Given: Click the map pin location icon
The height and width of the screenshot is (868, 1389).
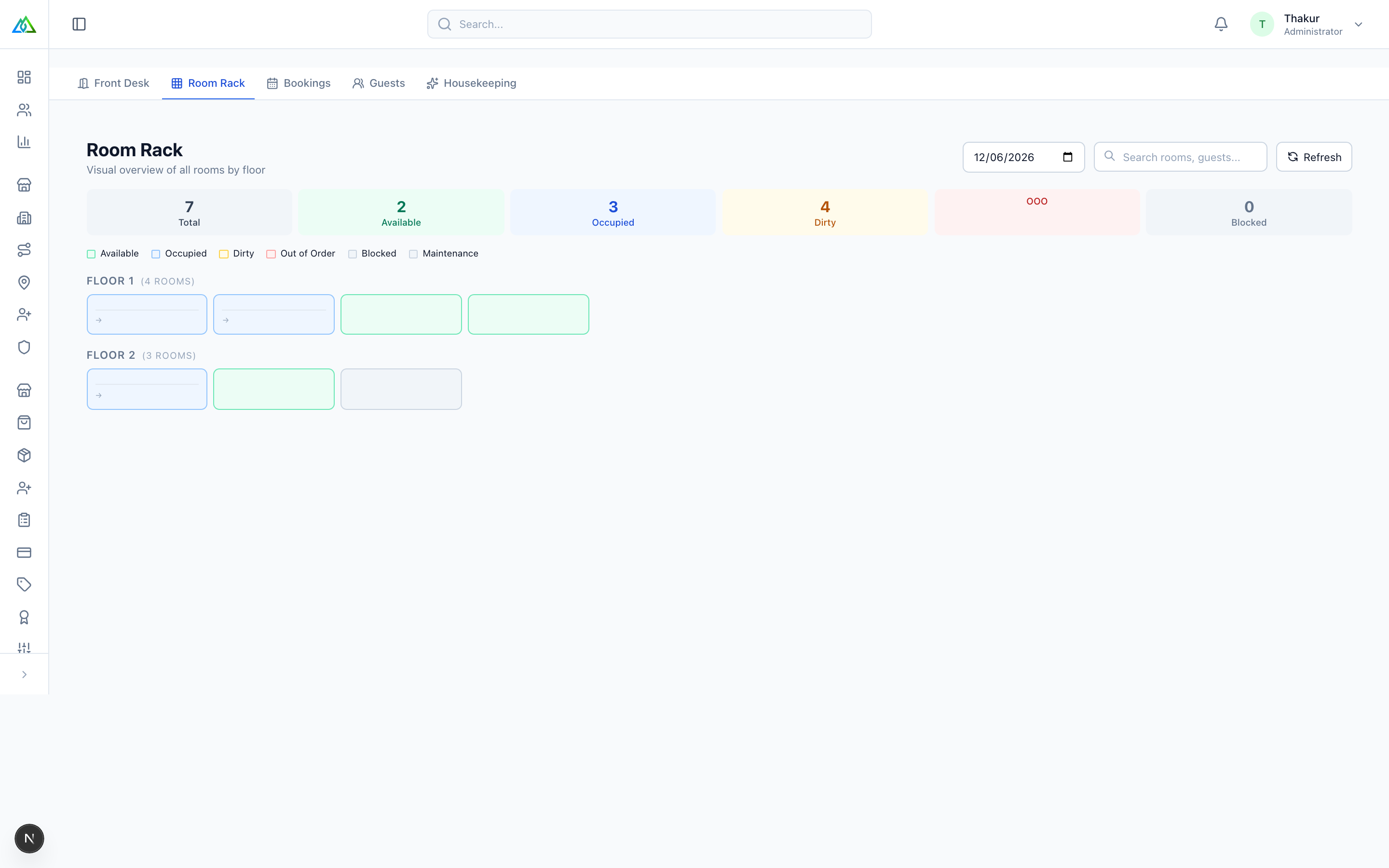Looking at the screenshot, I should [24, 283].
